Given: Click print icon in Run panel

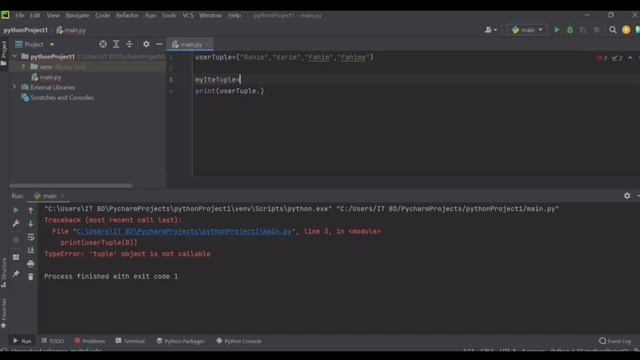Looking at the screenshot, I should click(31, 264).
